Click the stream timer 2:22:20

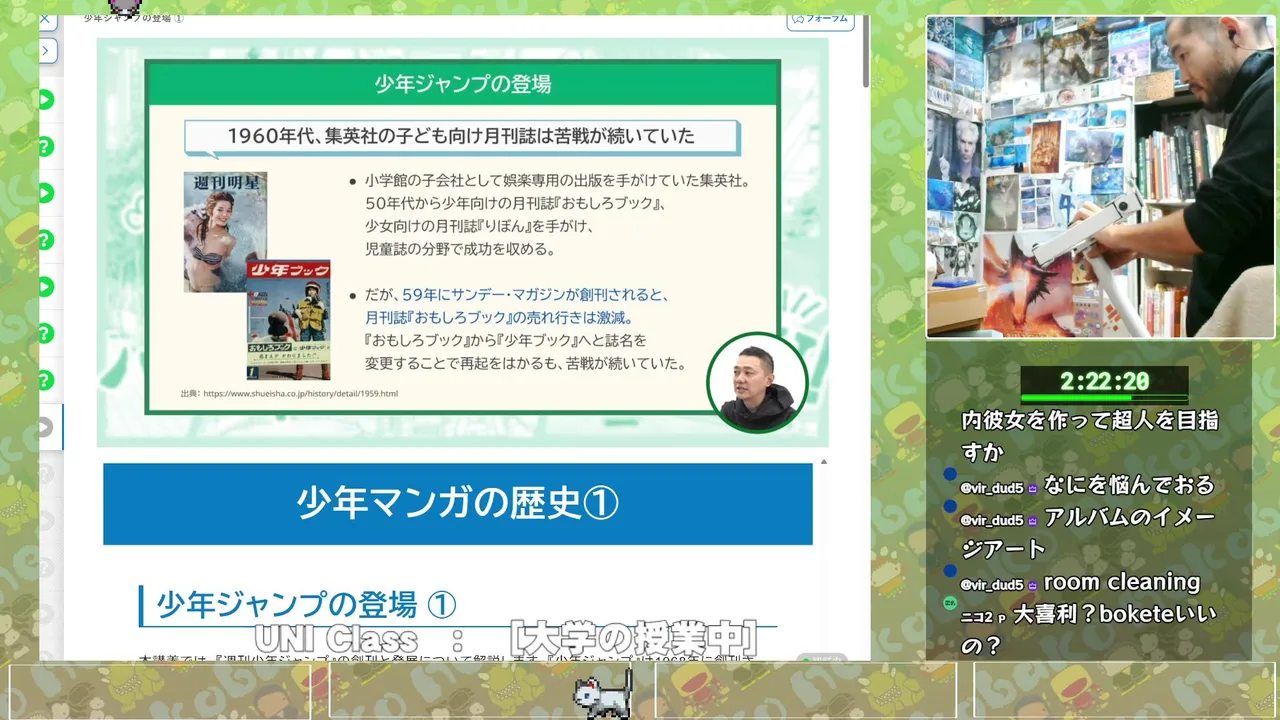1105,382
